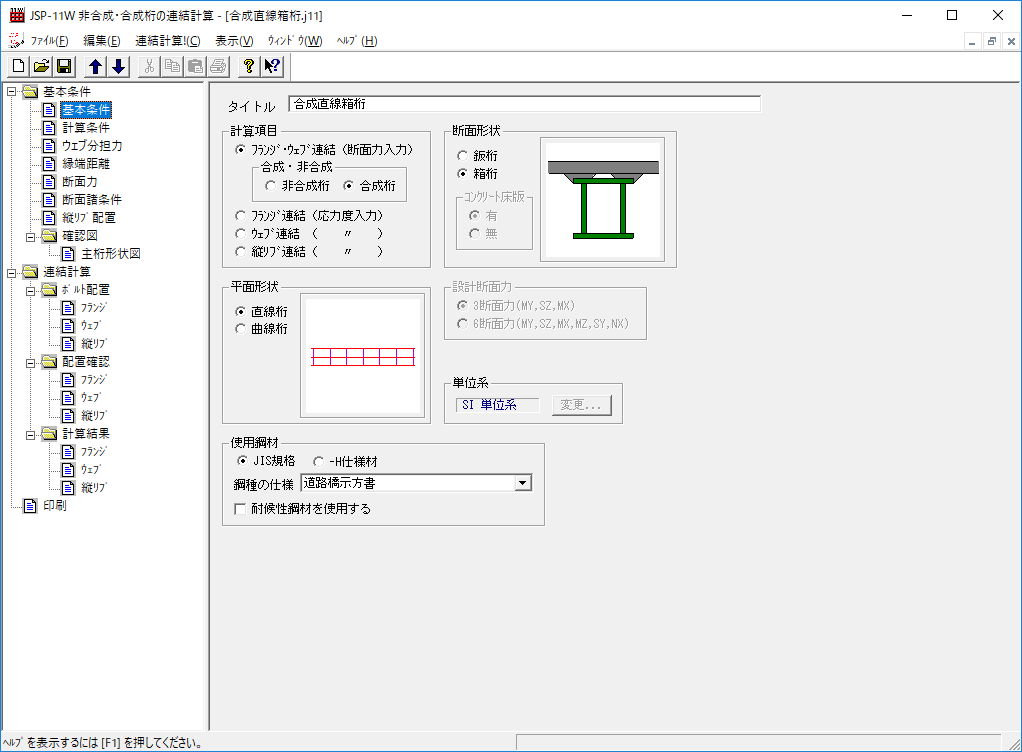The width and height of the screenshot is (1022, 752).
Task: Select the 非合成桁 radio button
Action: point(271,186)
